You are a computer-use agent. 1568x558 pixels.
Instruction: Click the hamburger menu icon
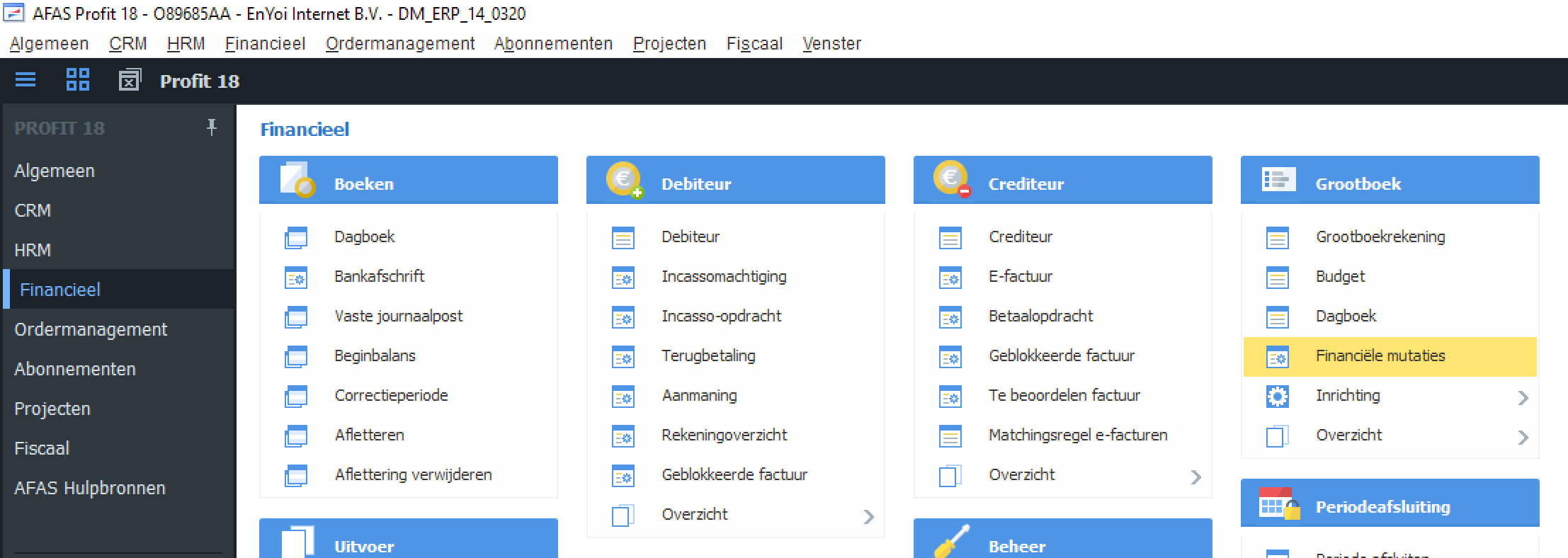25,80
